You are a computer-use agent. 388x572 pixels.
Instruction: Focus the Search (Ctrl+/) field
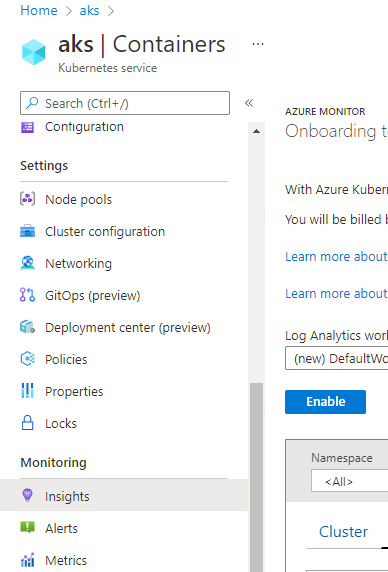[125, 103]
